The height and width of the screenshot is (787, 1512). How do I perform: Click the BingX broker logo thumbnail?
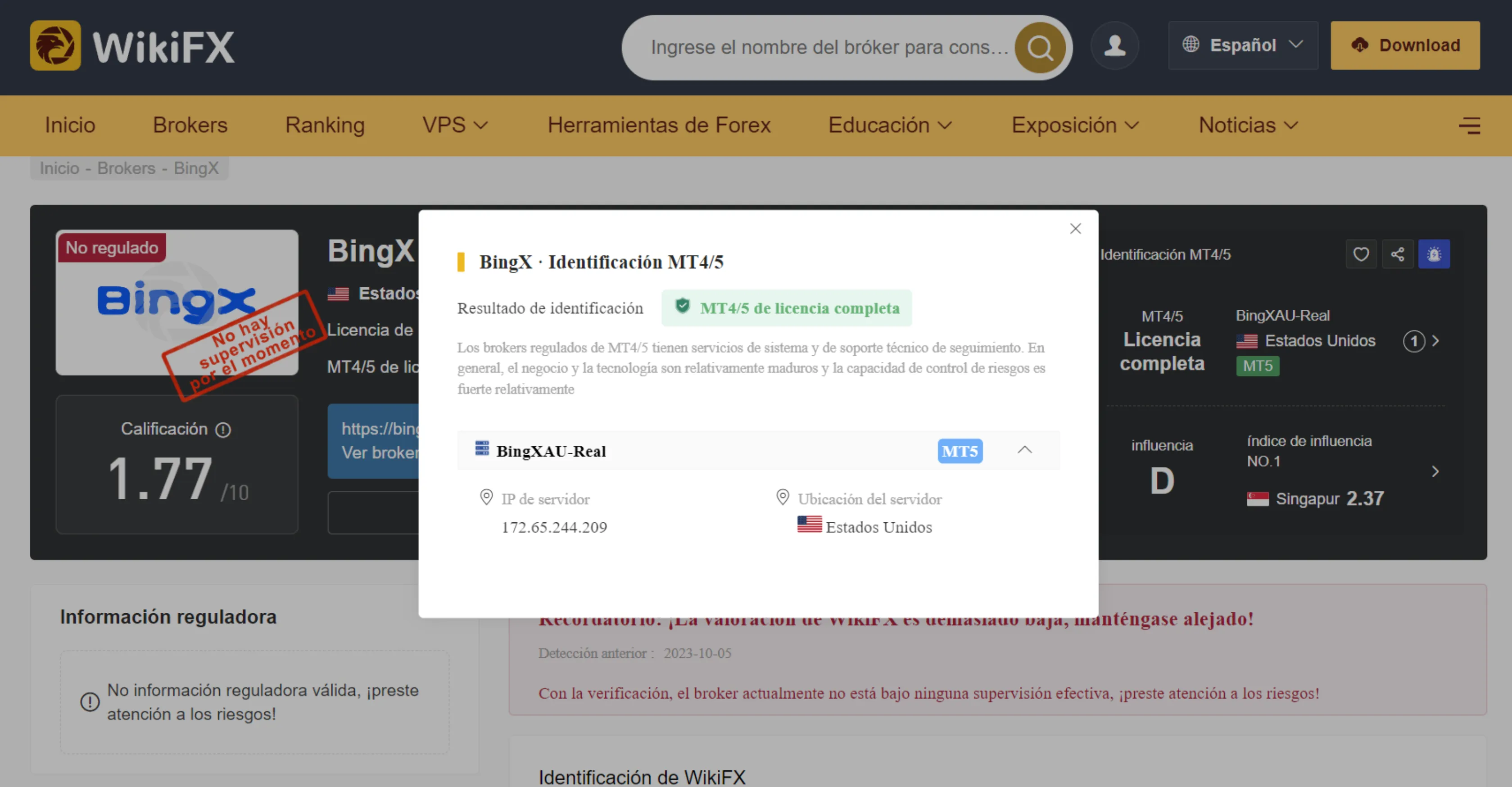pyautogui.click(x=177, y=302)
